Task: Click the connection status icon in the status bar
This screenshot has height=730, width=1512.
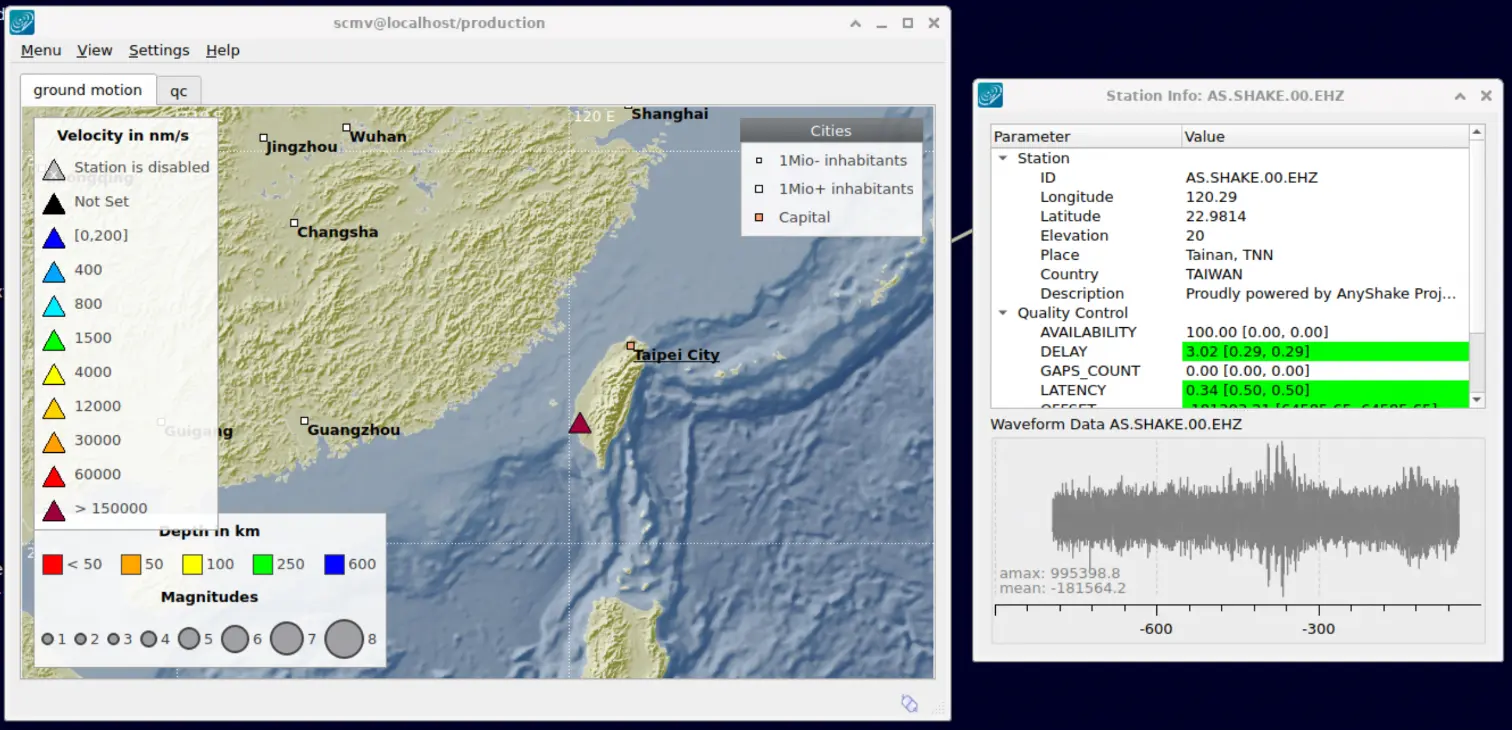Action: [909, 703]
